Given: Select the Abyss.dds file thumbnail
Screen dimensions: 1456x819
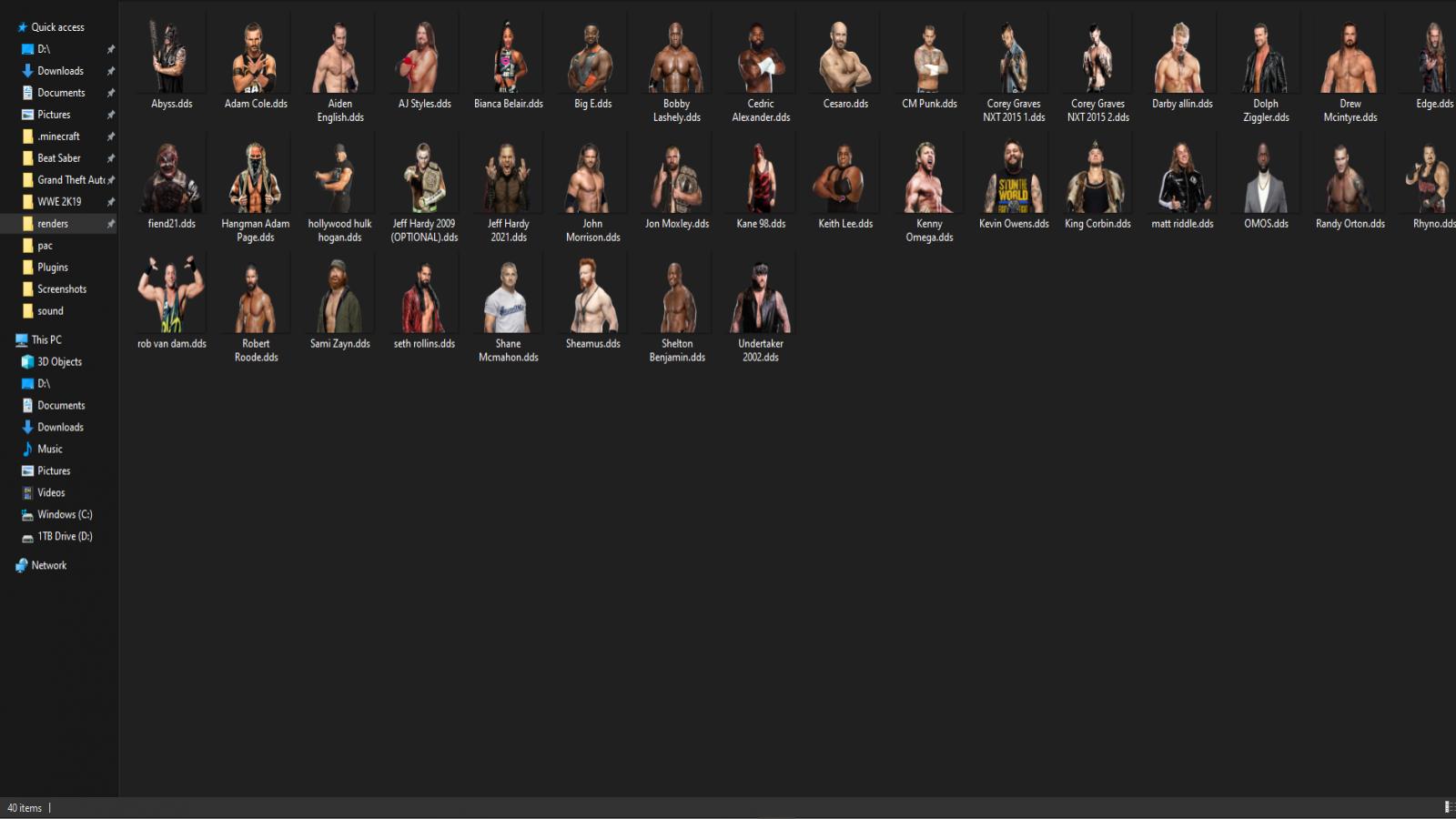Looking at the screenshot, I should (171, 57).
